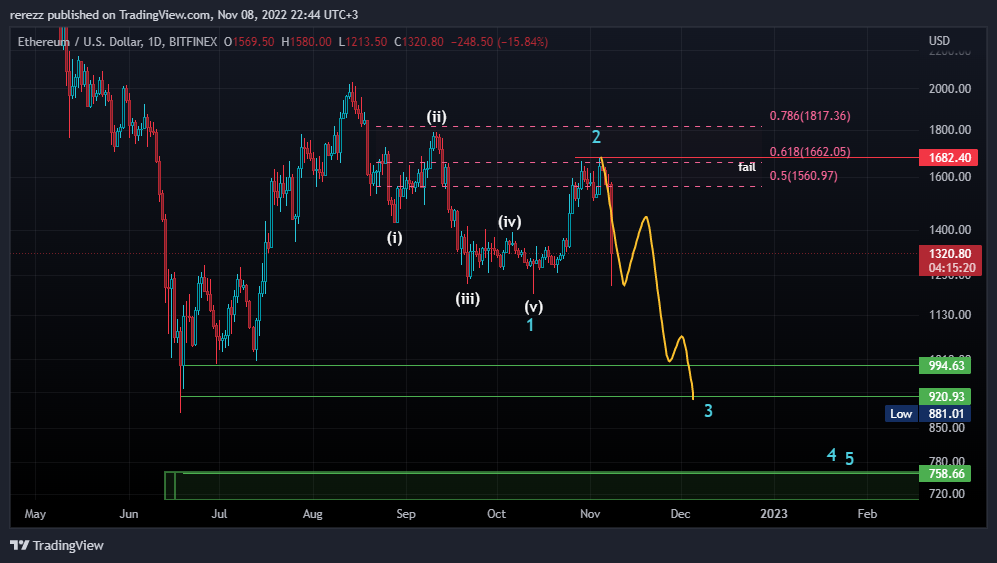997x563 pixels.
Task: Click the white 'fail' annotation text
Action: coord(746,167)
